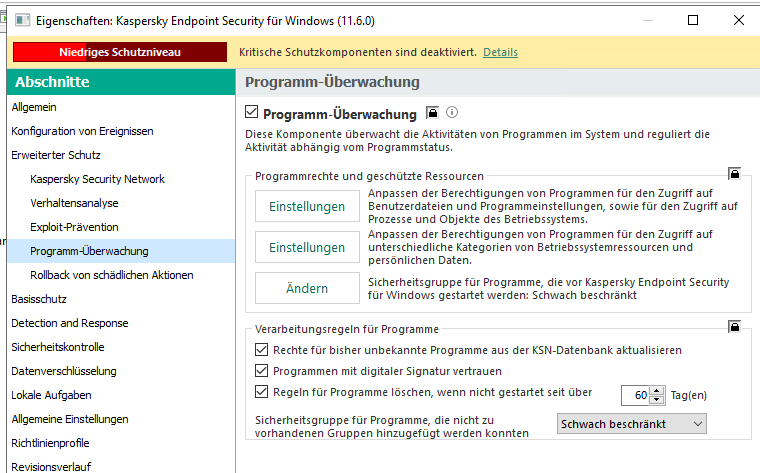Toggle lock for Verarbeitungsregeln für Programme
The height and width of the screenshot is (473, 760).
click(734, 327)
